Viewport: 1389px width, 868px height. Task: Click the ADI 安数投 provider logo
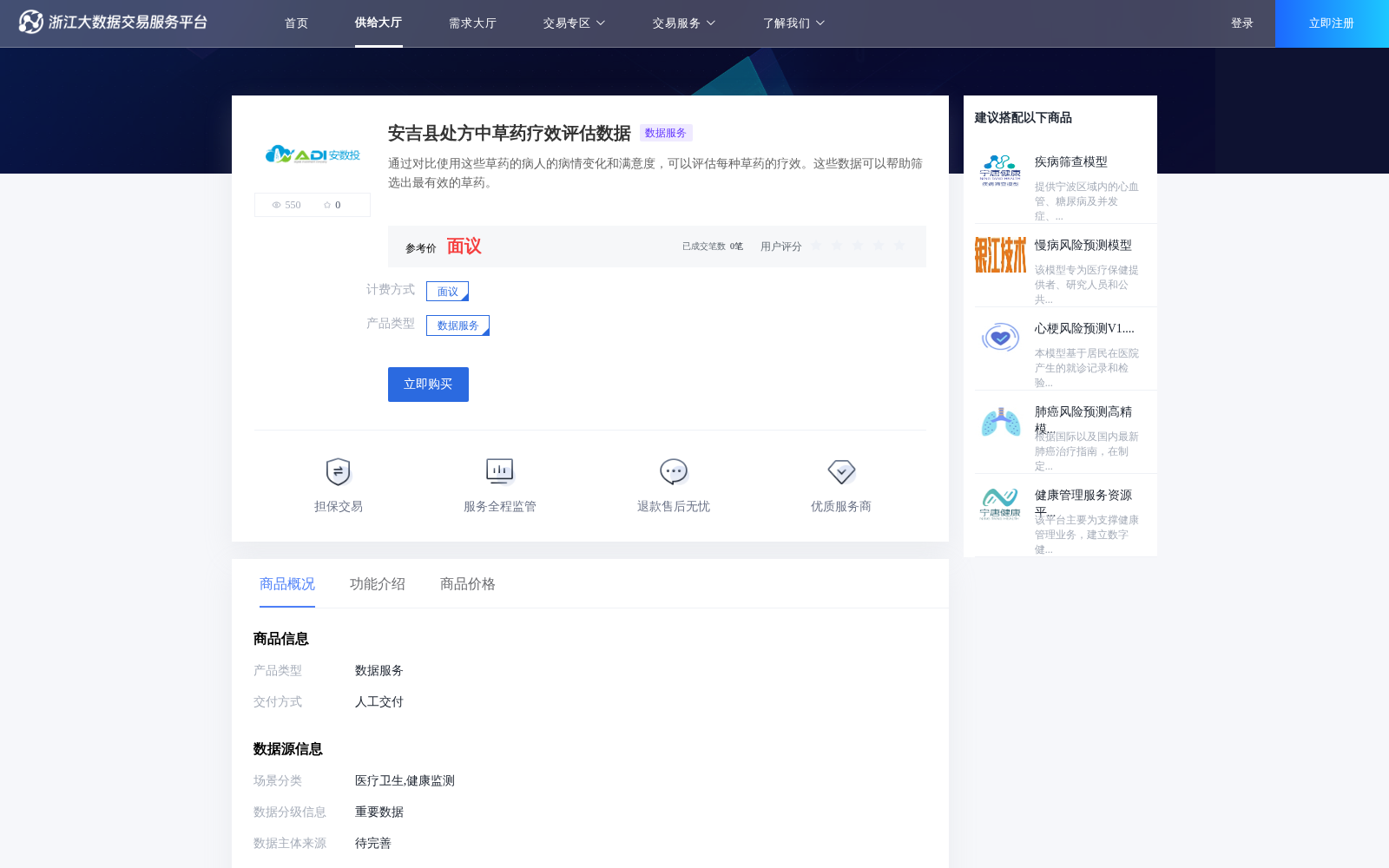coord(313,155)
